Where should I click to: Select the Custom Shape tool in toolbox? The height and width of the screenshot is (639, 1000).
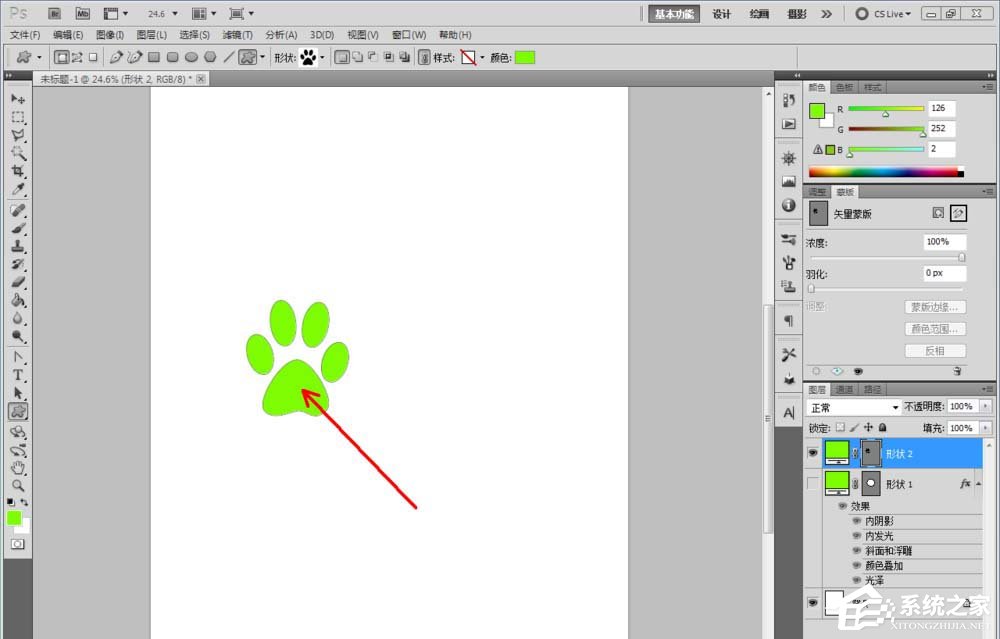pyautogui.click(x=18, y=411)
